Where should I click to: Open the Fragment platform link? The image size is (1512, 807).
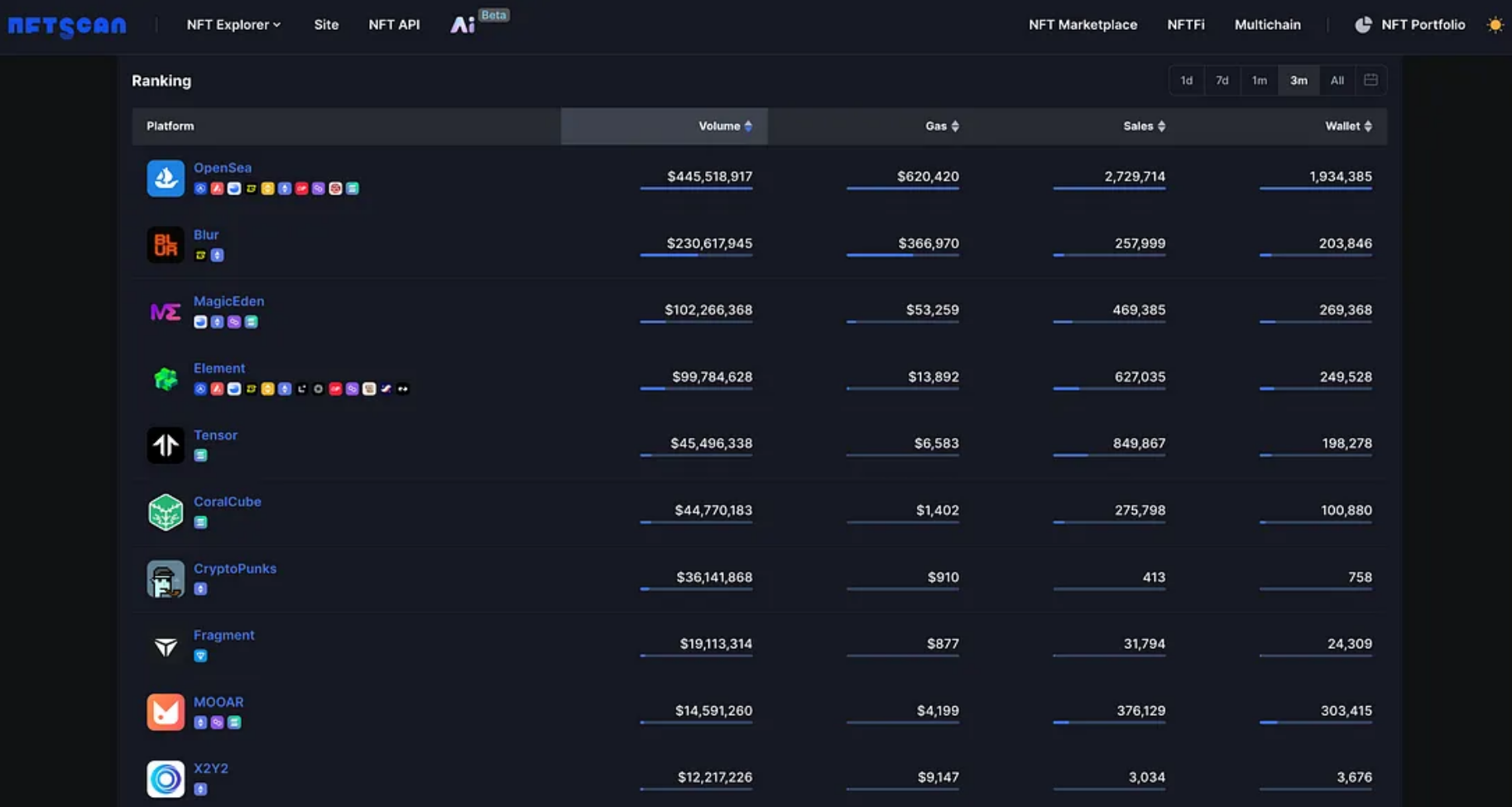click(x=224, y=635)
